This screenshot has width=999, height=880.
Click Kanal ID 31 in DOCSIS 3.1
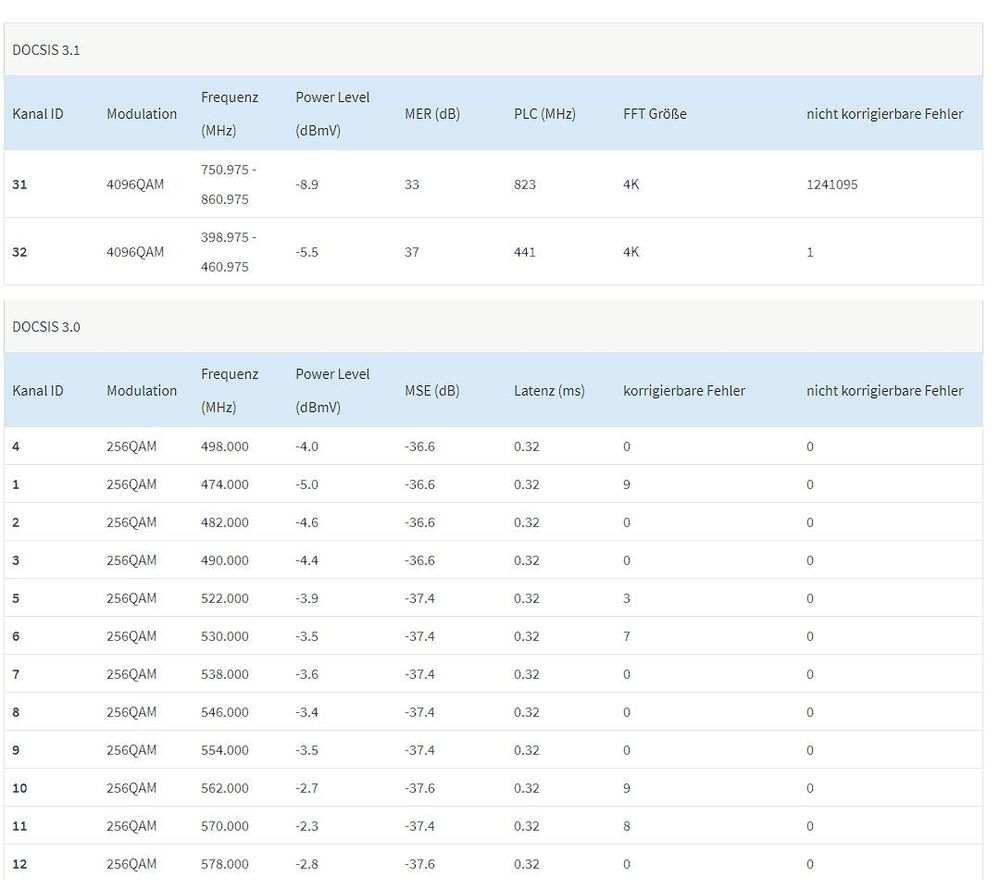20,184
